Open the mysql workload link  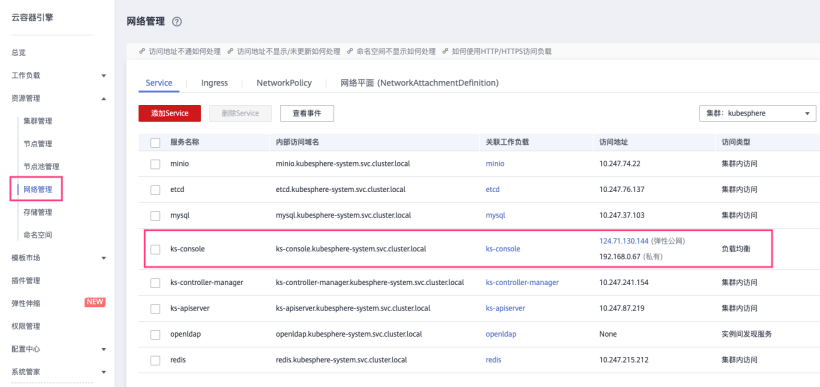[x=495, y=215]
